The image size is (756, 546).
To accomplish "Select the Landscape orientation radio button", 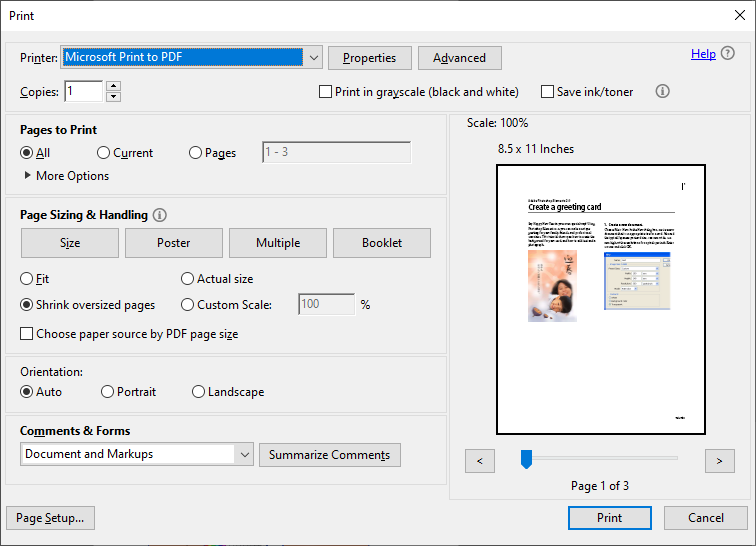I will coord(198,392).
